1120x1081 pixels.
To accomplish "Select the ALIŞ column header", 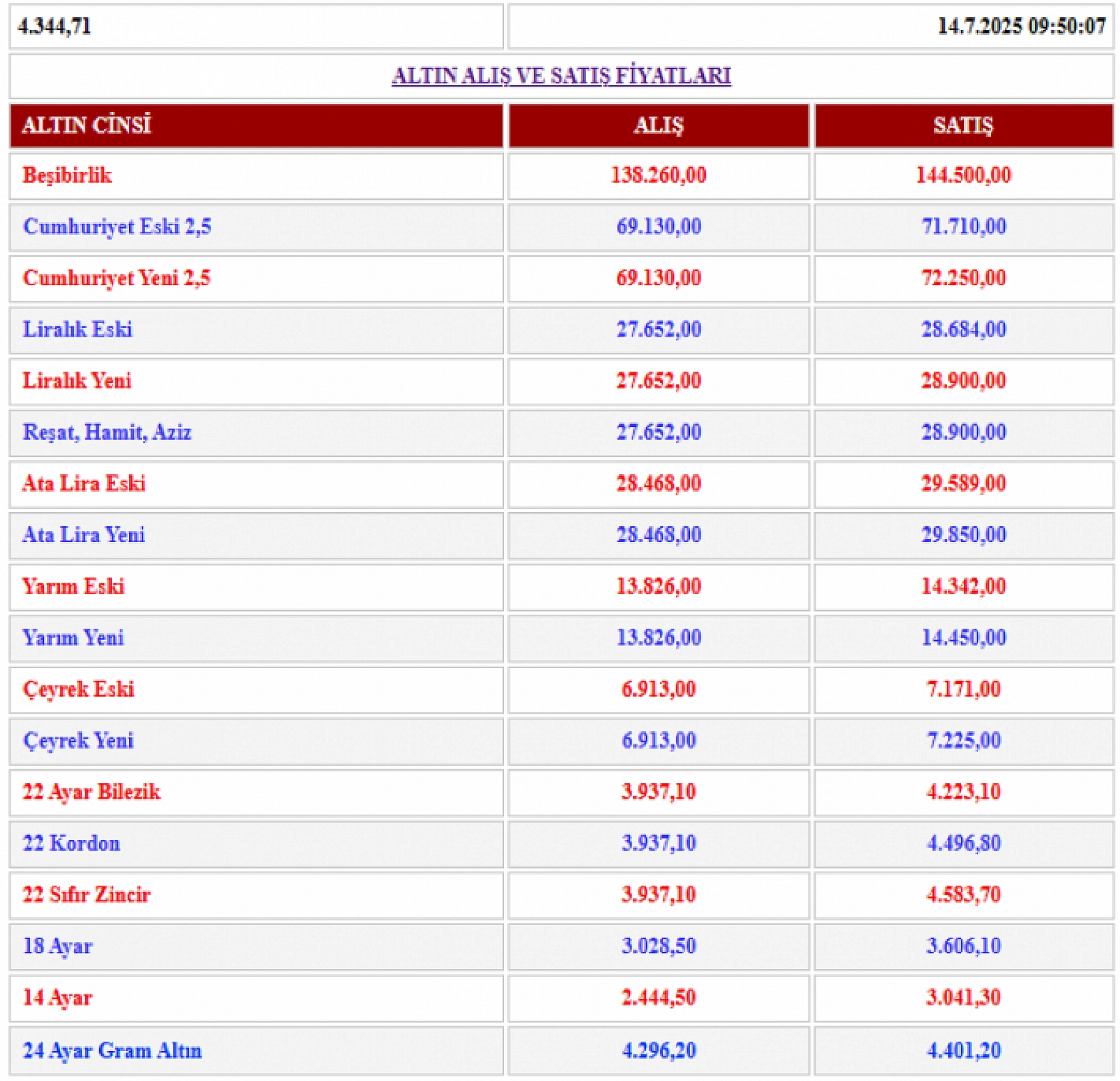I will coord(658,125).
